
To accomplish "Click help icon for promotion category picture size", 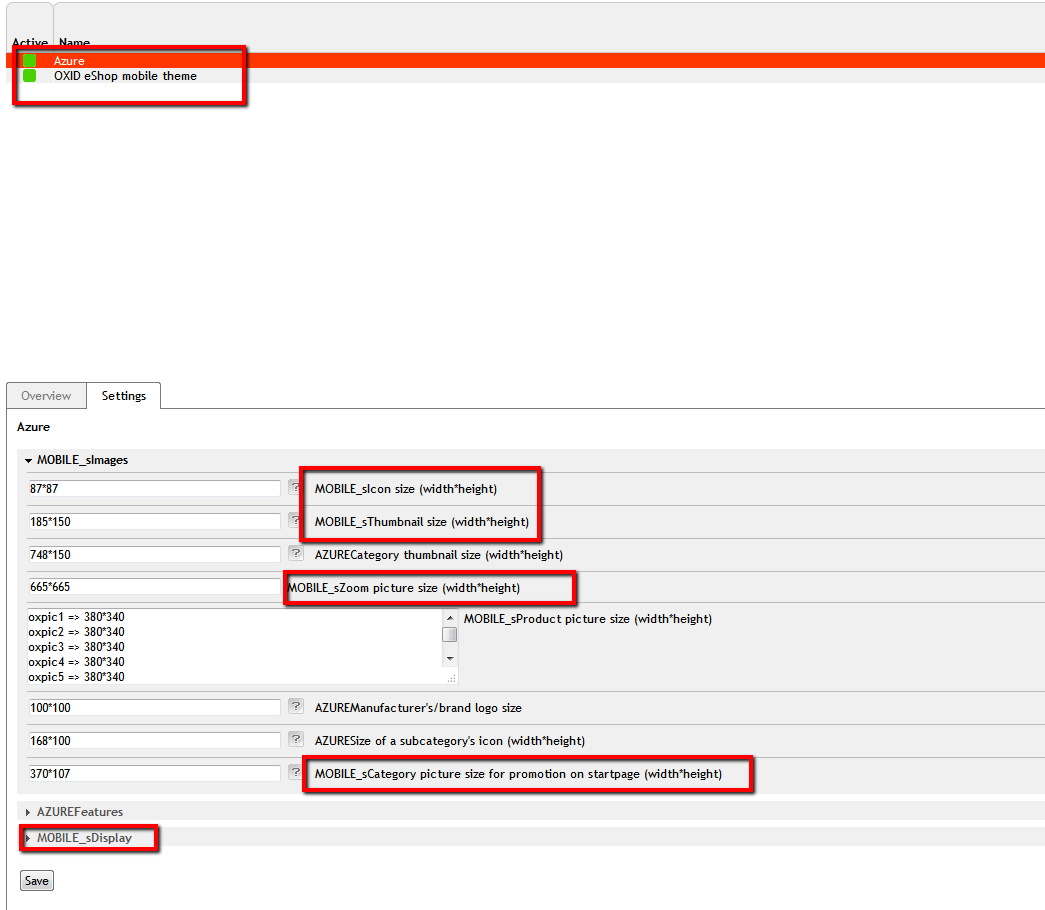I will click(x=295, y=773).
